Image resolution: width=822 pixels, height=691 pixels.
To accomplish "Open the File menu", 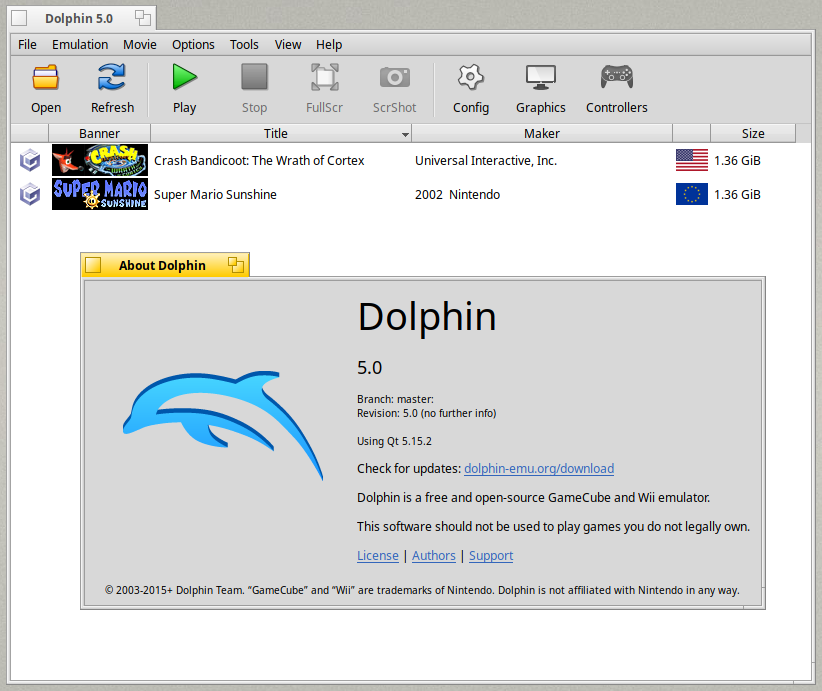I will 27,45.
